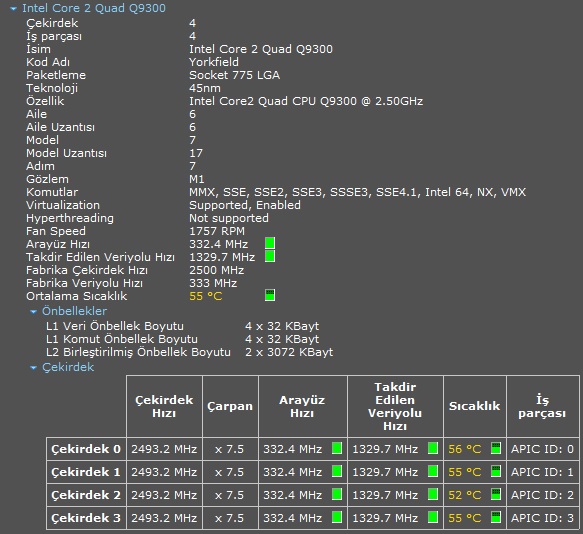Collapse the Önbellekler section arrow
The height and width of the screenshot is (534, 583).
pyautogui.click(x=33, y=312)
